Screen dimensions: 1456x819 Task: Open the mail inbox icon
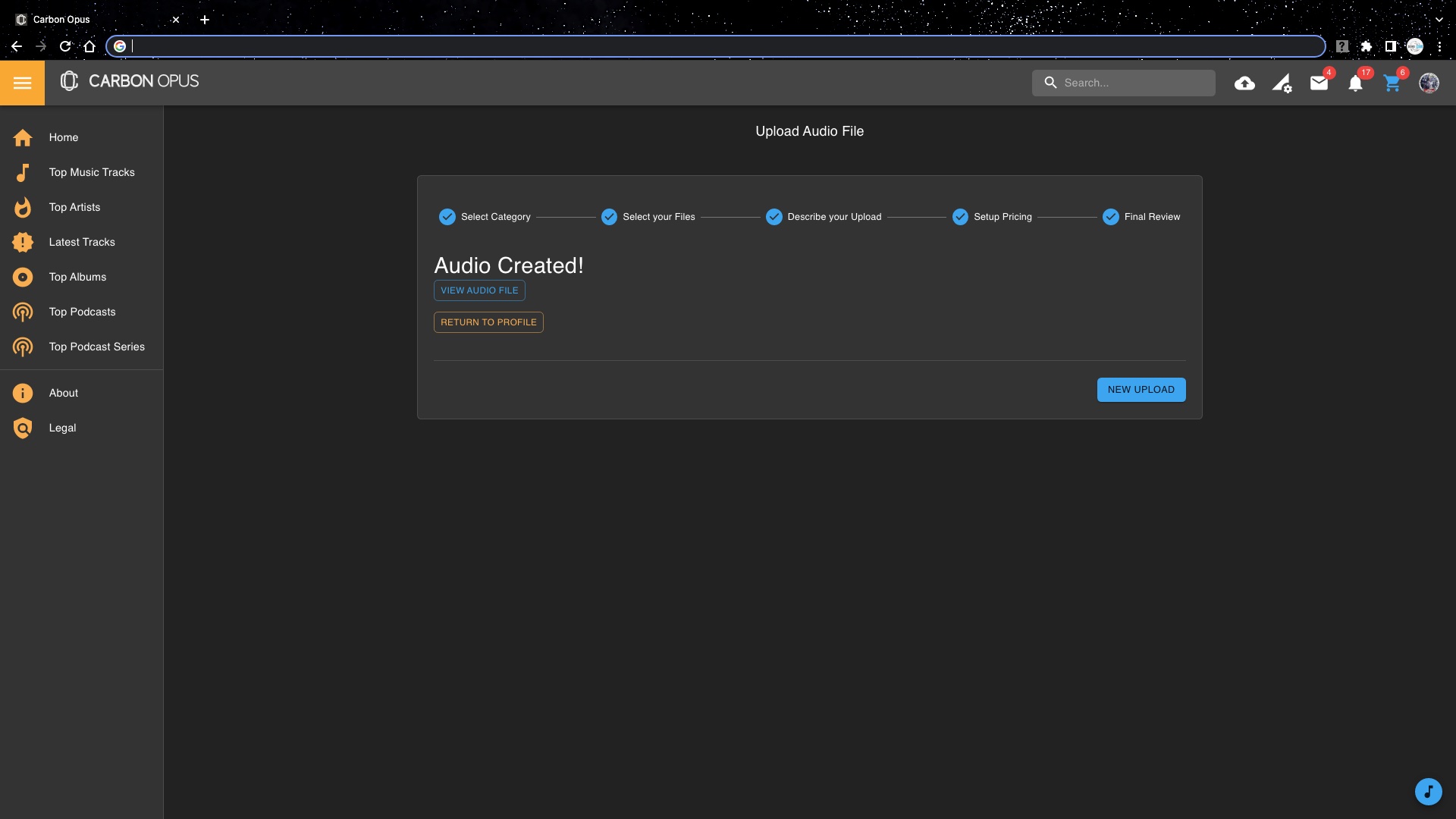tap(1319, 83)
